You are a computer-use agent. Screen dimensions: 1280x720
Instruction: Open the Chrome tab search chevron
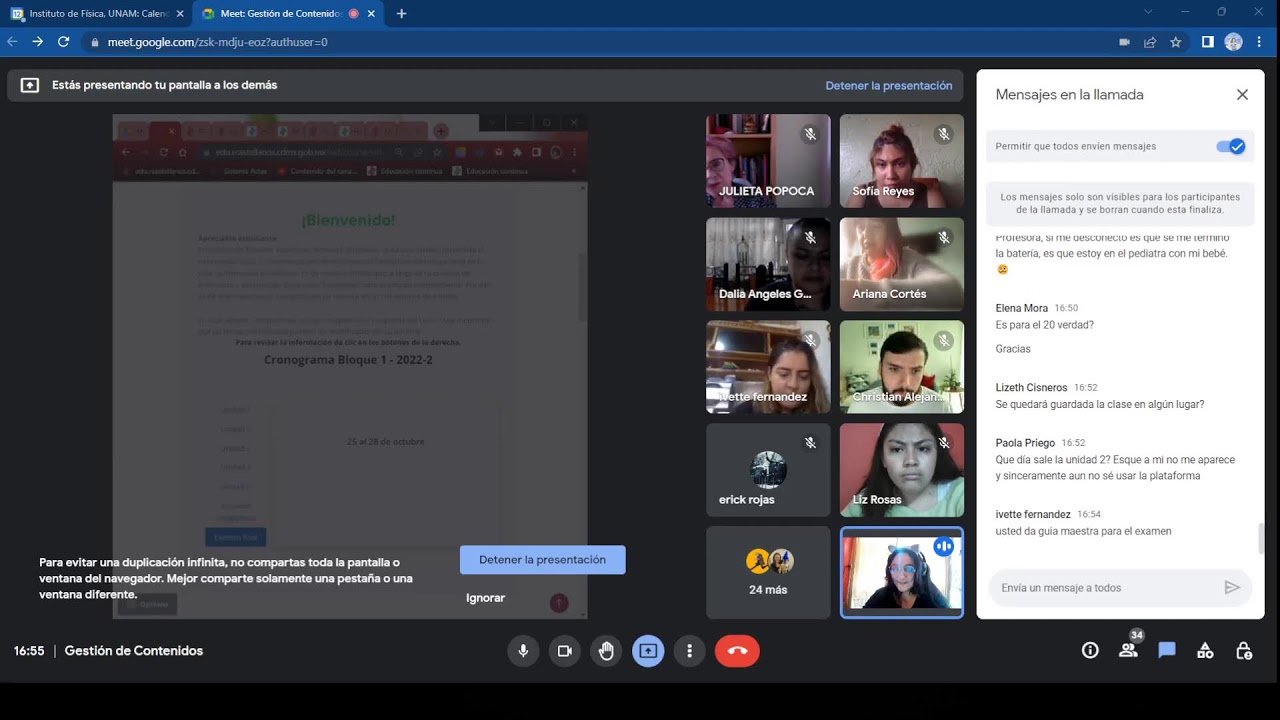[1148, 12]
